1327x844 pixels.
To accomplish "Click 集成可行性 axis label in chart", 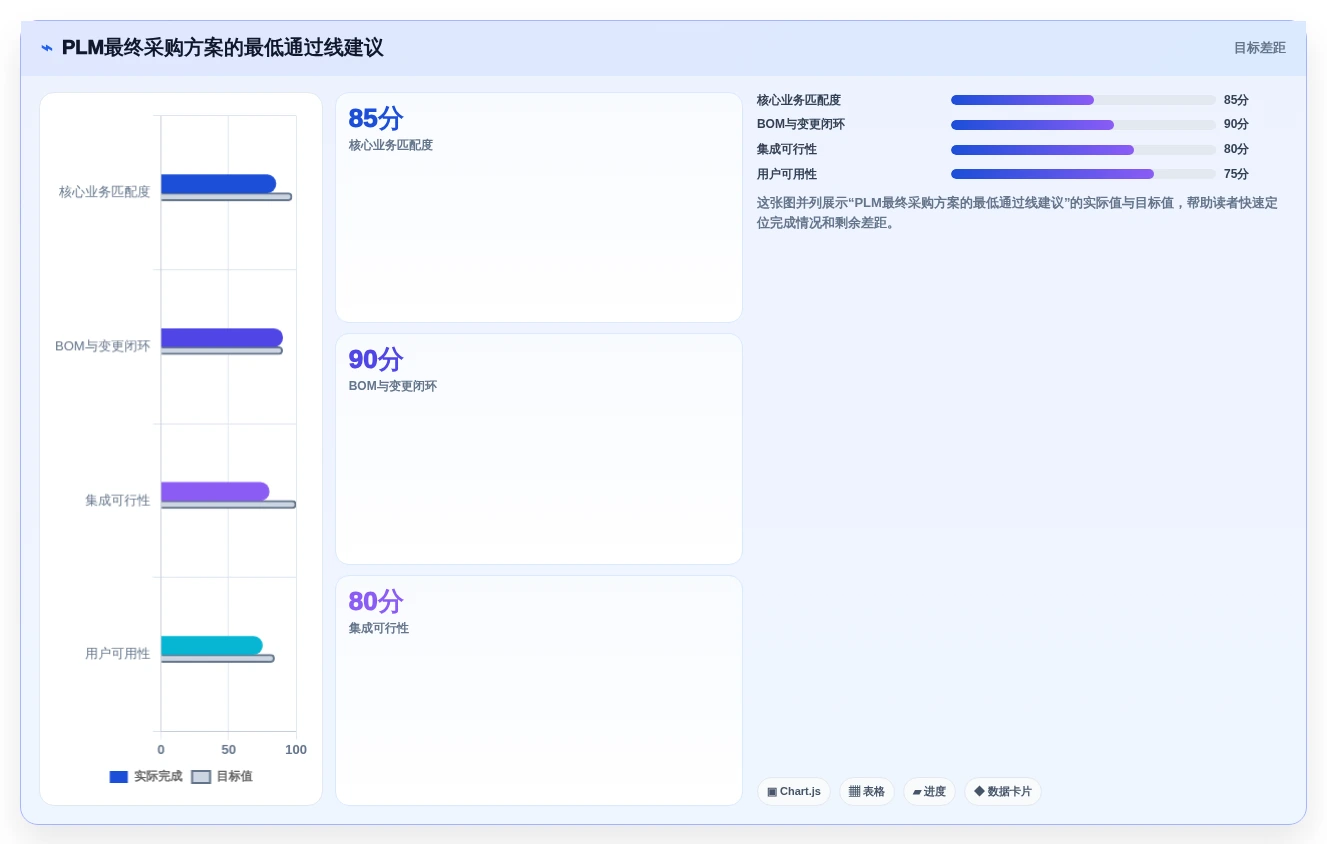I will (x=117, y=500).
